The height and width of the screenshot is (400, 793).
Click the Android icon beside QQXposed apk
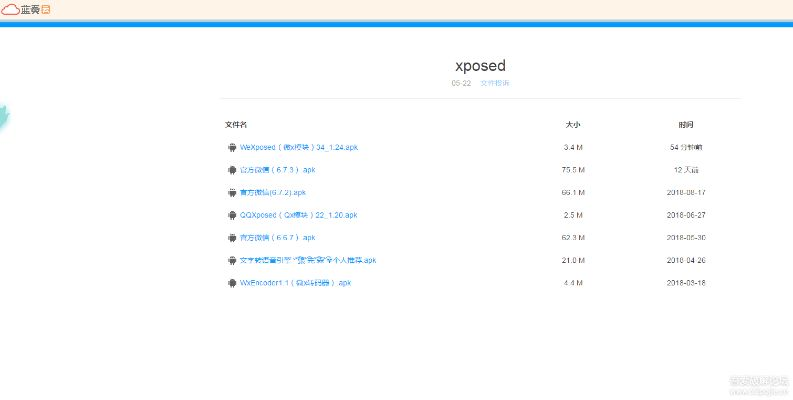pyautogui.click(x=232, y=215)
